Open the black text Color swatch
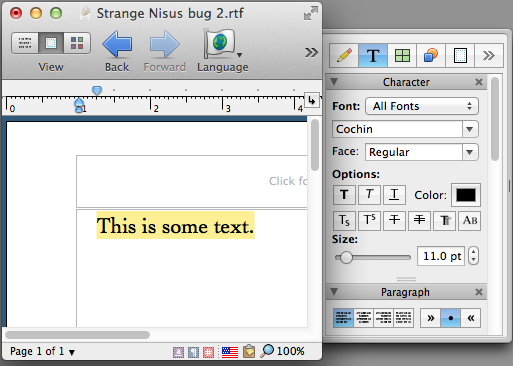513x366 pixels. click(x=466, y=195)
